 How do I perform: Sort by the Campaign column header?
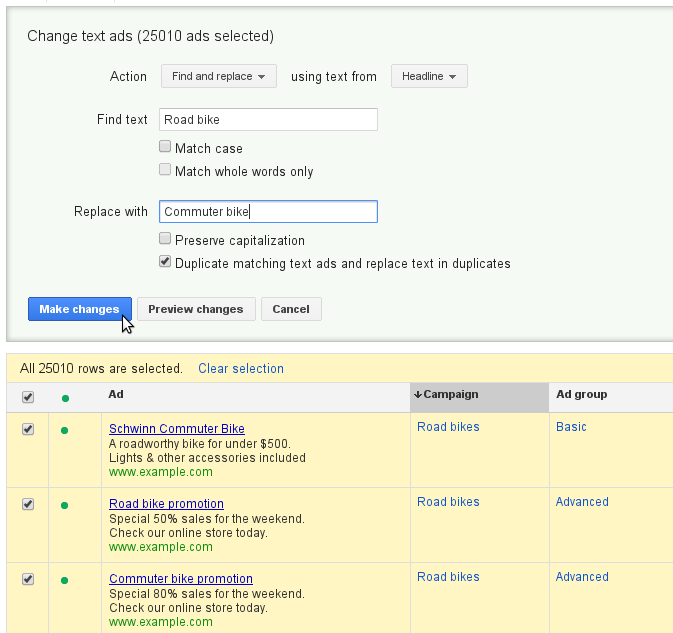tap(450, 395)
